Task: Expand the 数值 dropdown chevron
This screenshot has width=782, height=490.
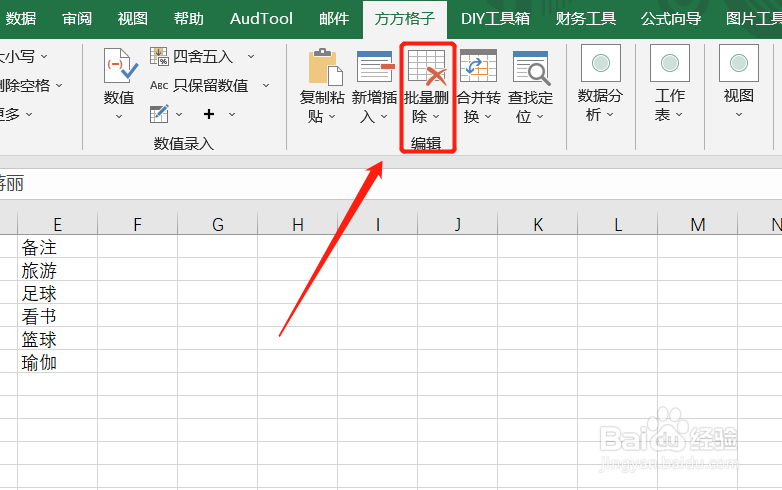Action: (x=119, y=117)
